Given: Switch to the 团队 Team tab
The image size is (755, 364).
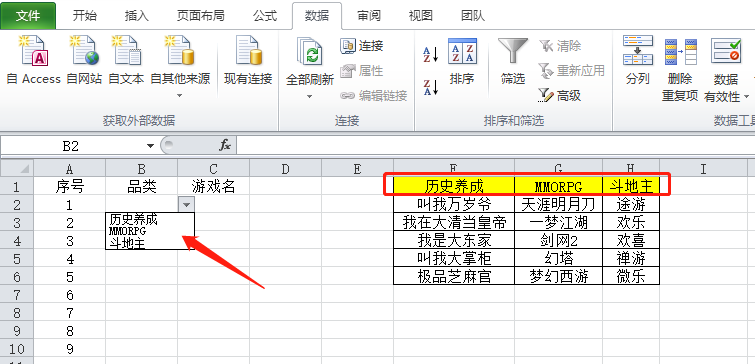Looking at the screenshot, I should tap(472, 15).
